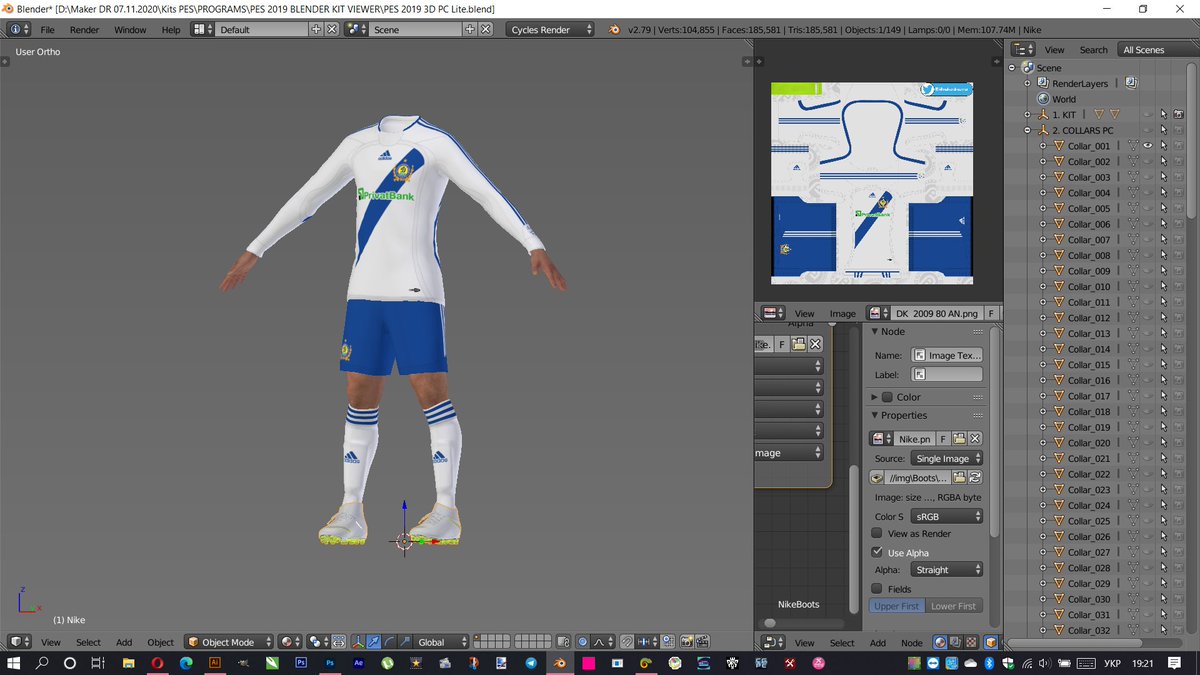The width and height of the screenshot is (1200, 675).
Task: Open the Render menu
Action: tap(84, 30)
